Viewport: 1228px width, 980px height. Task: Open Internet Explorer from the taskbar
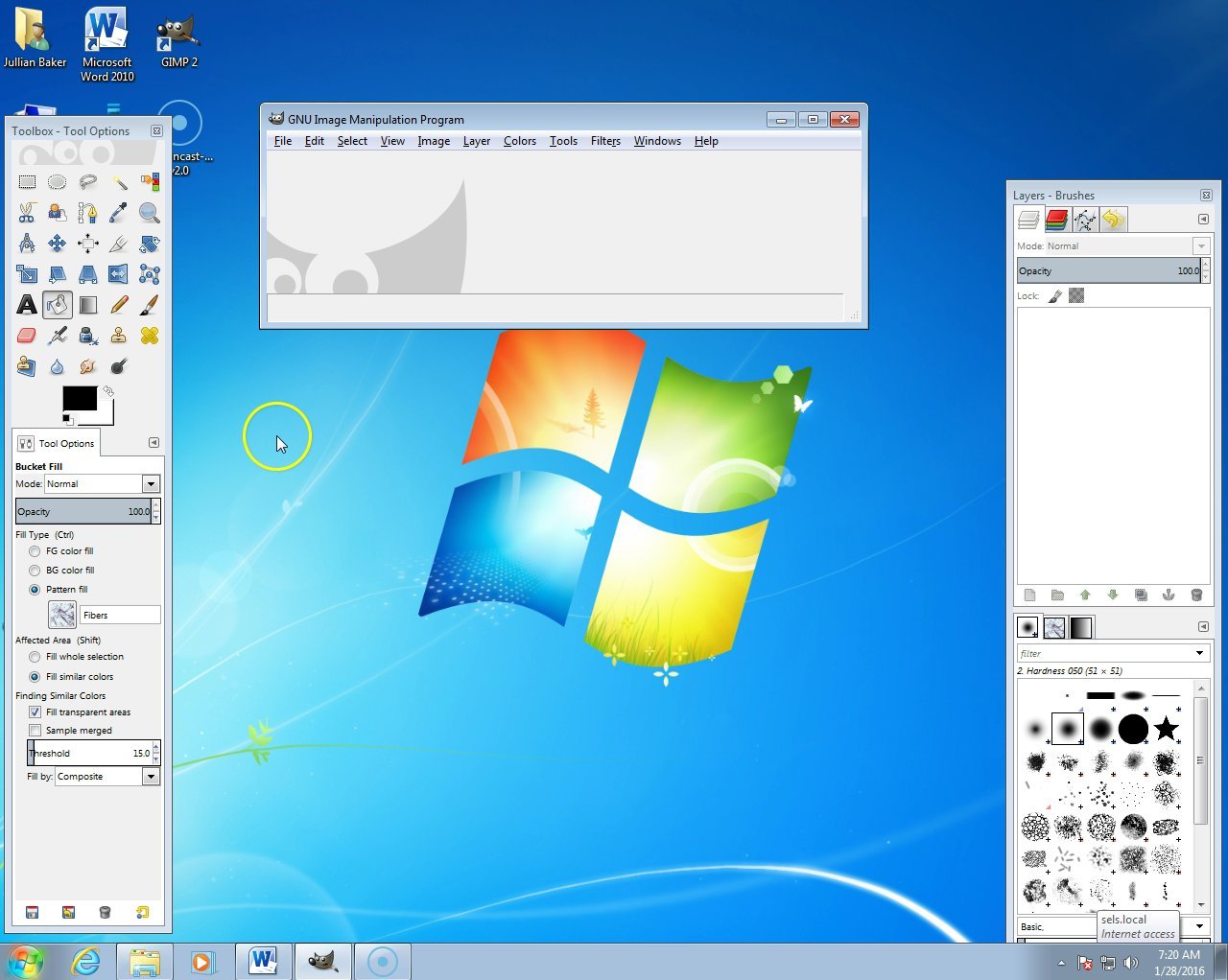(86, 961)
